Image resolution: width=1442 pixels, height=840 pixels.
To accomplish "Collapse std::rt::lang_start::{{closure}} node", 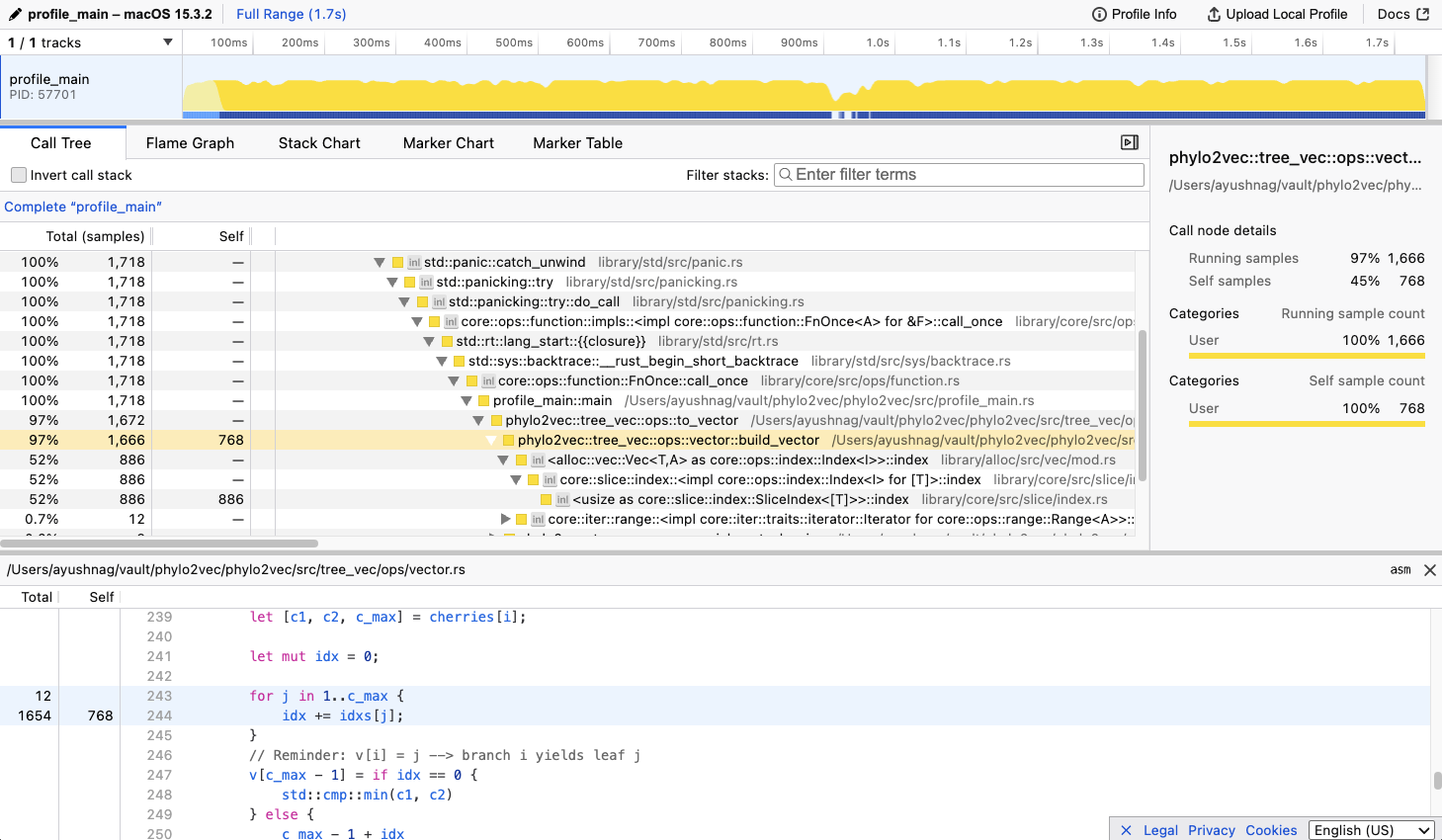I will point(429,341).
